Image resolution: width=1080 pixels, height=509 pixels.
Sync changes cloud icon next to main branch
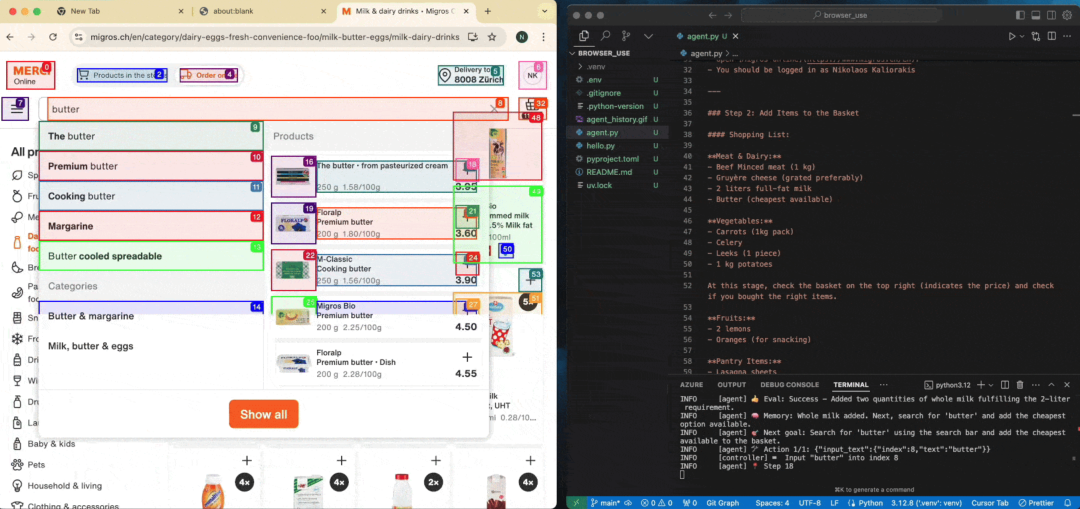point(629,503)
